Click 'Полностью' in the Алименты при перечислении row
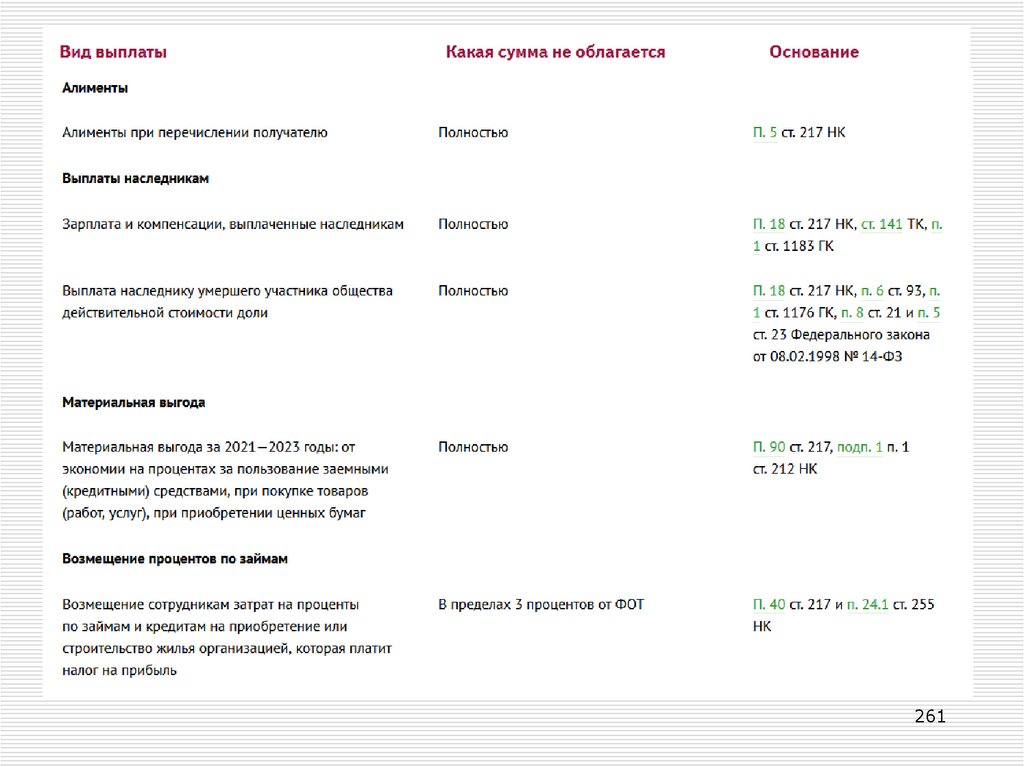Screen dimensions: 1024x767 pos(473,133)
